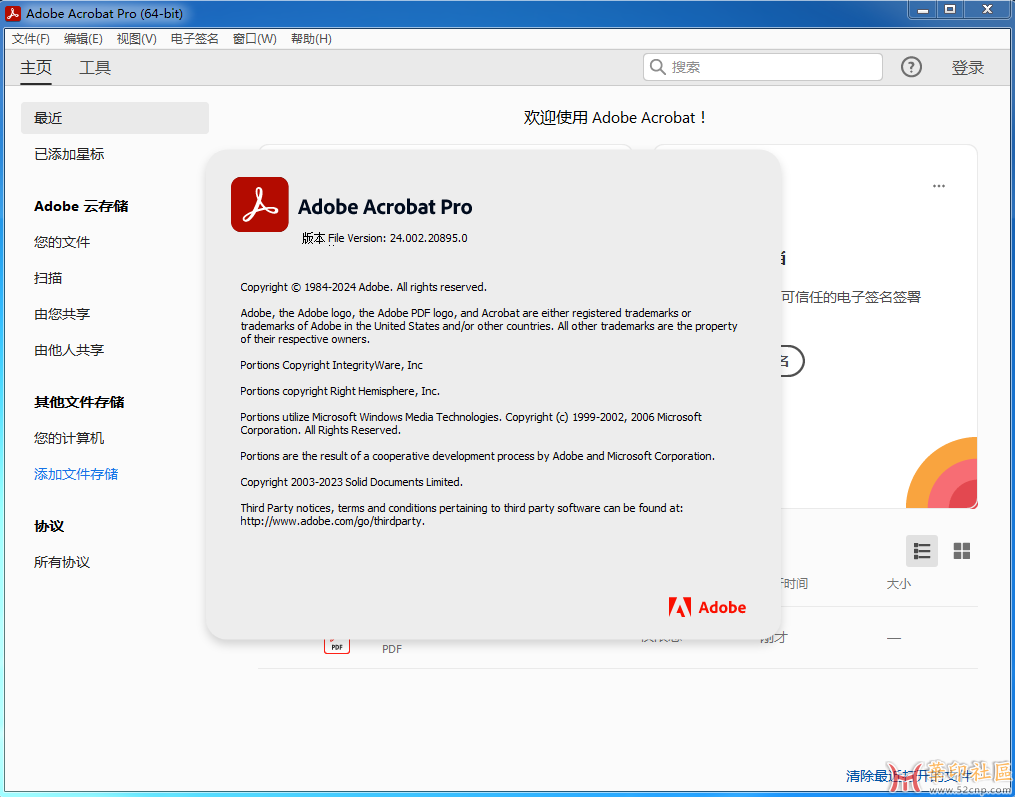Show files under 由您共享
This screenshot has width=1015, height=797.
62,314
